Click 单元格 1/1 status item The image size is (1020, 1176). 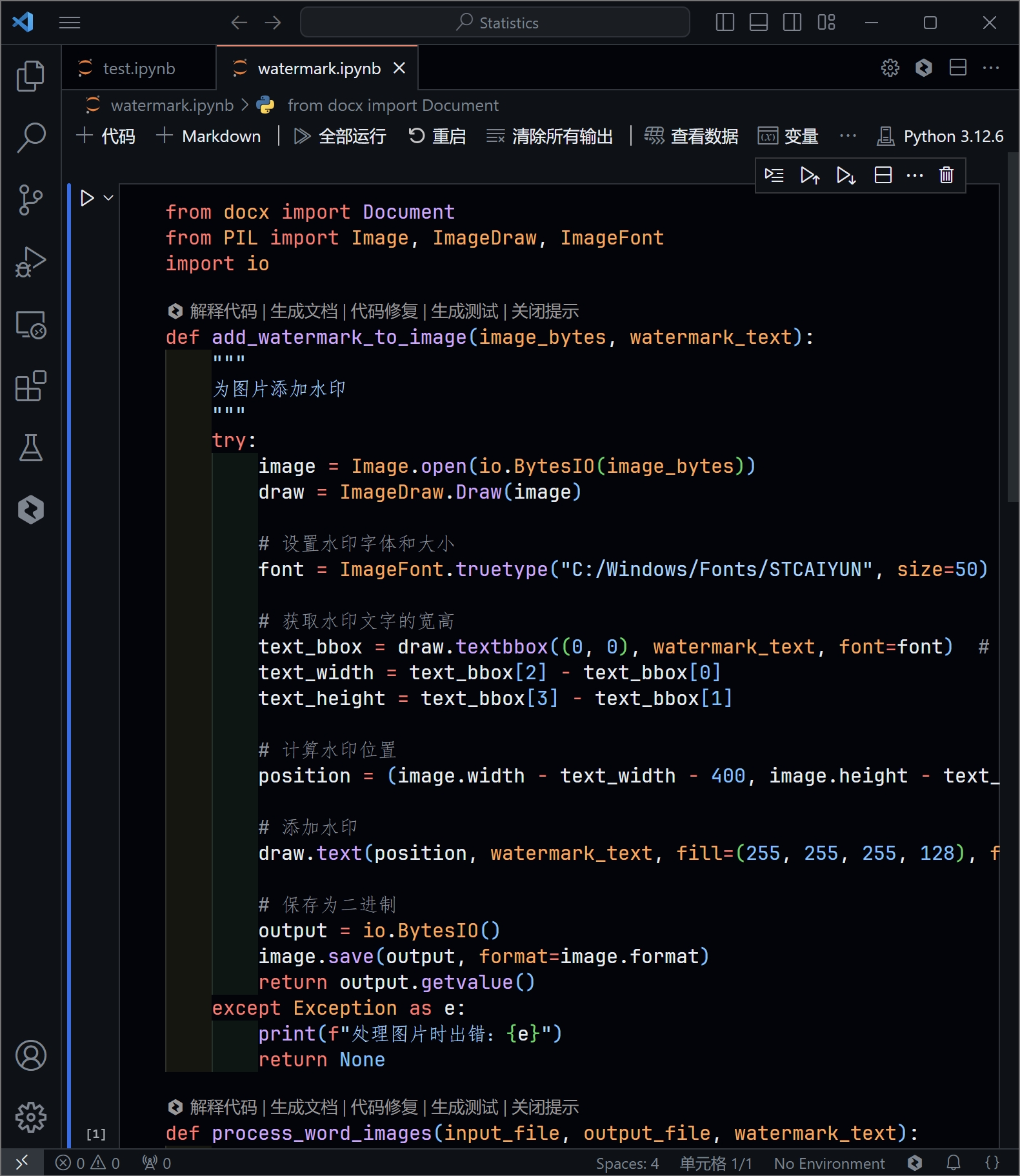click(715, 1163)
